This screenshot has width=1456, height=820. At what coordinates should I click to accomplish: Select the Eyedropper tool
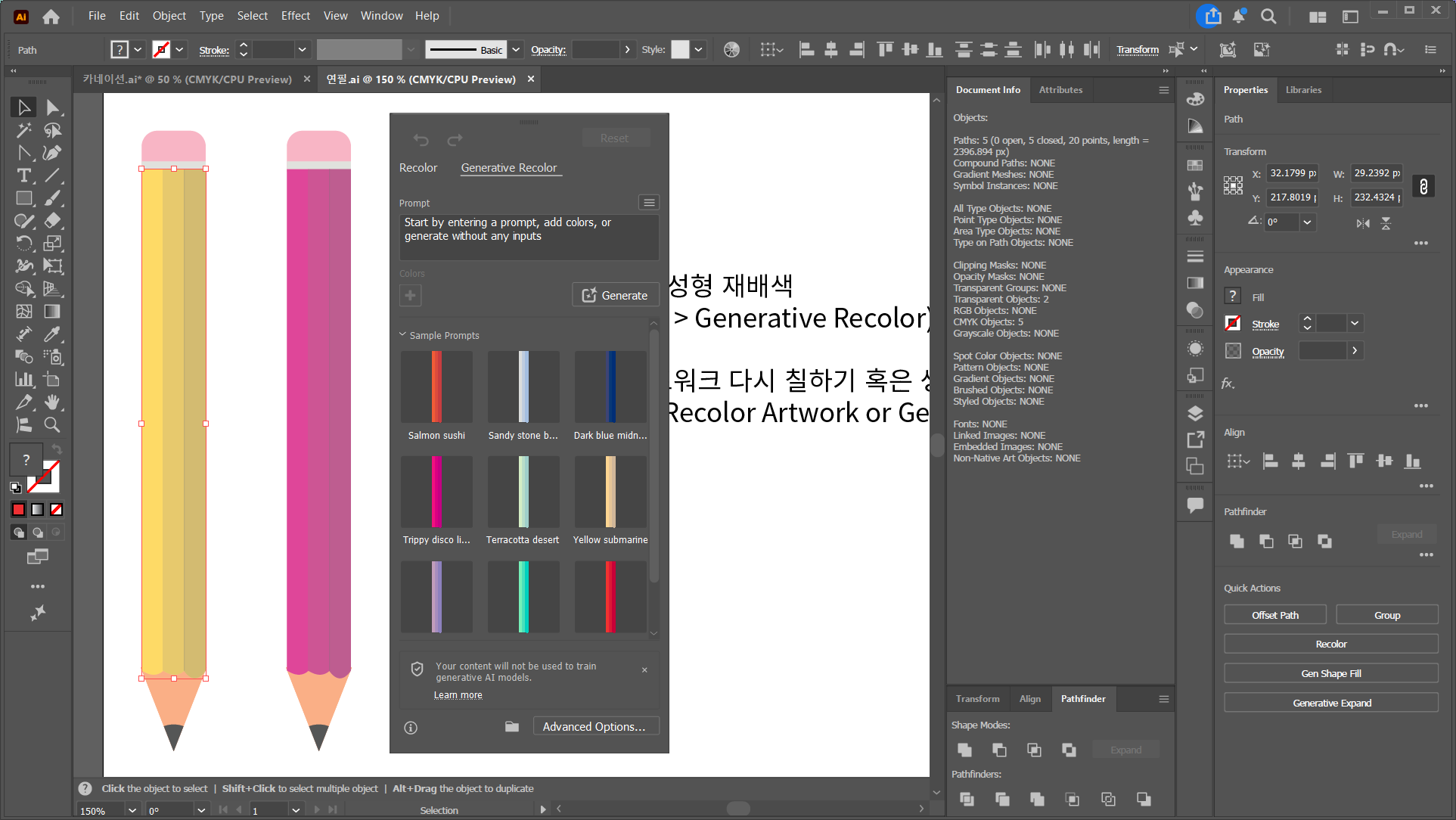click(x=52, y=334)
